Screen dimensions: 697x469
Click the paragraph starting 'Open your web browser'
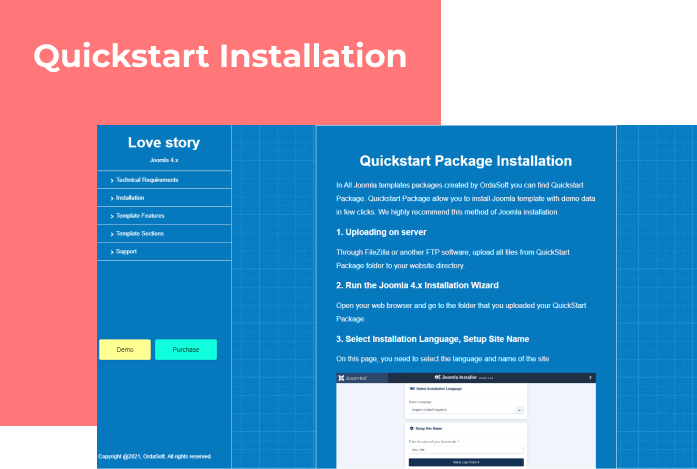point(461,312)
